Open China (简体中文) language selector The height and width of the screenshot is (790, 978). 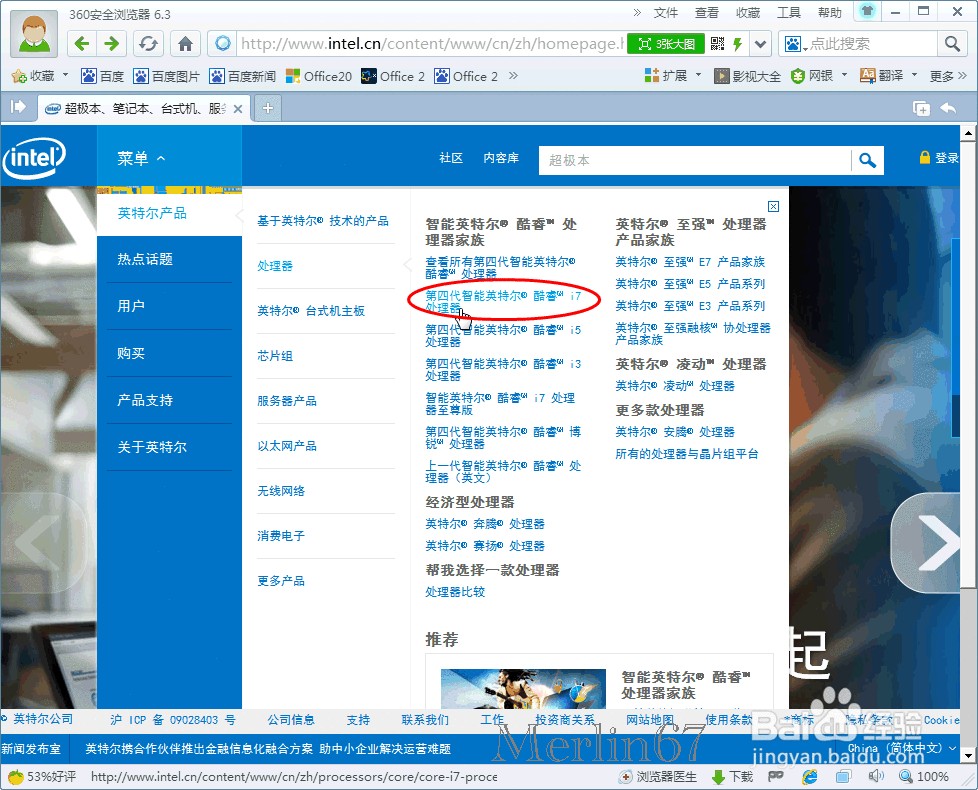click(902, 748)
